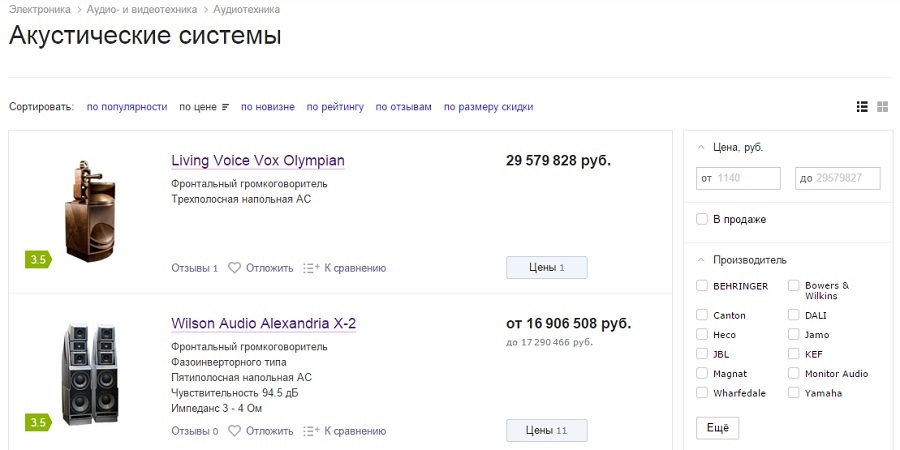Open Wilson Audio Alexandria X-2 product thumbnail
The height and width of the screenshot is (450, 900).
click(x=90, y=373)
